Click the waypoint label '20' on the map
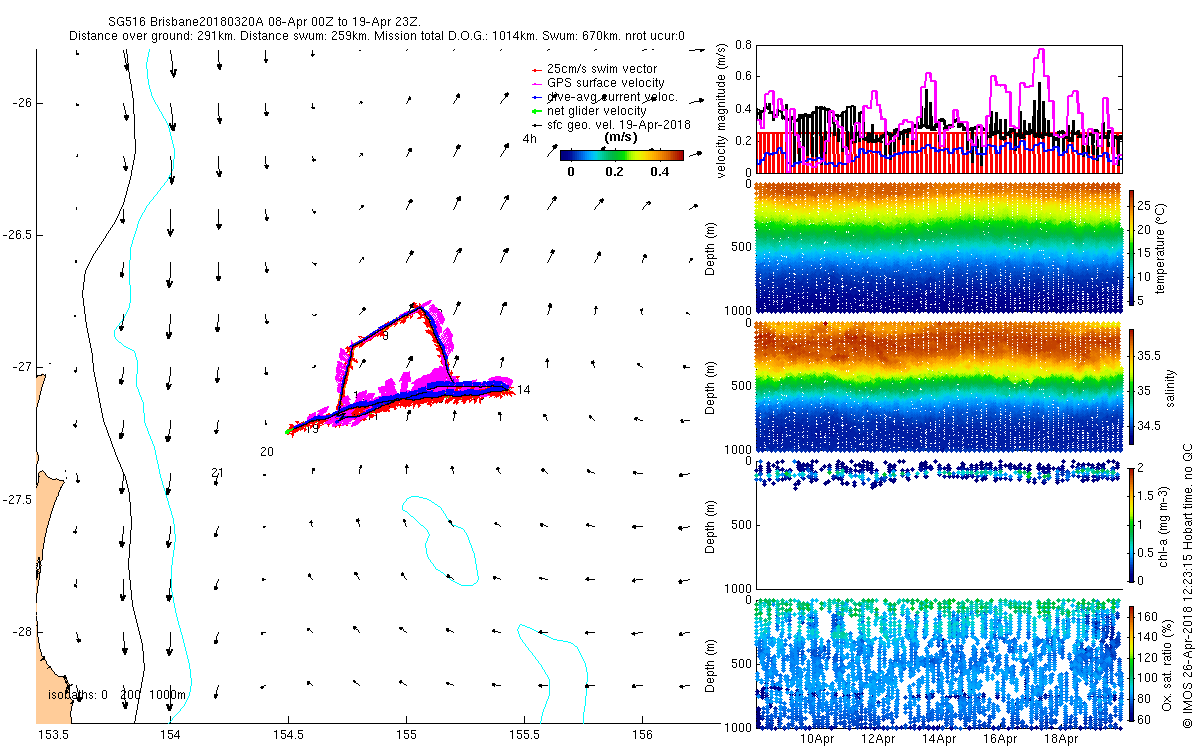Viewport: 1200px width, 750px height. (x=266, y=452)
